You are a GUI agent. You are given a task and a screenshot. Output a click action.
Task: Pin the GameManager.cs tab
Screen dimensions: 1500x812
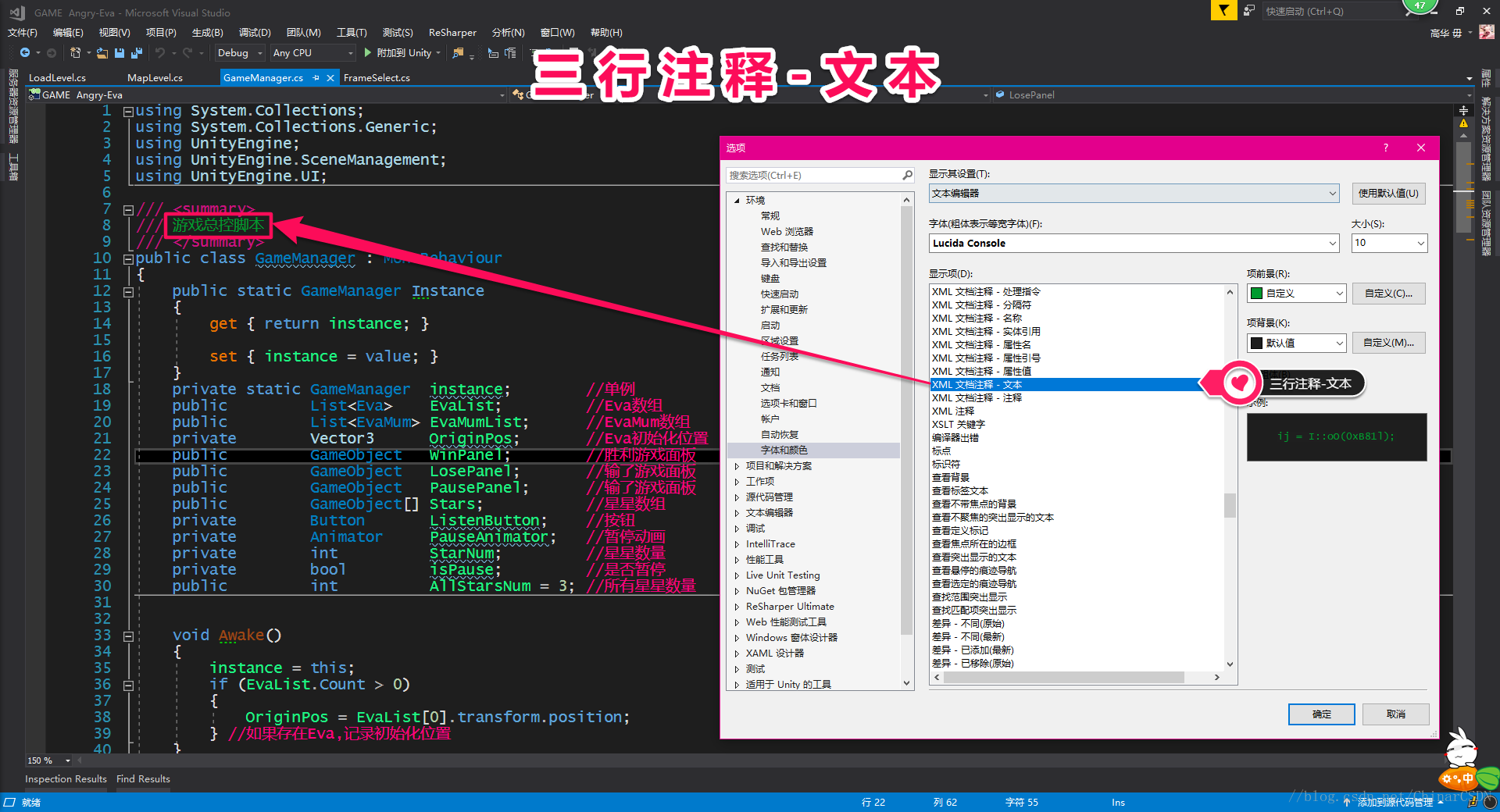316,77
